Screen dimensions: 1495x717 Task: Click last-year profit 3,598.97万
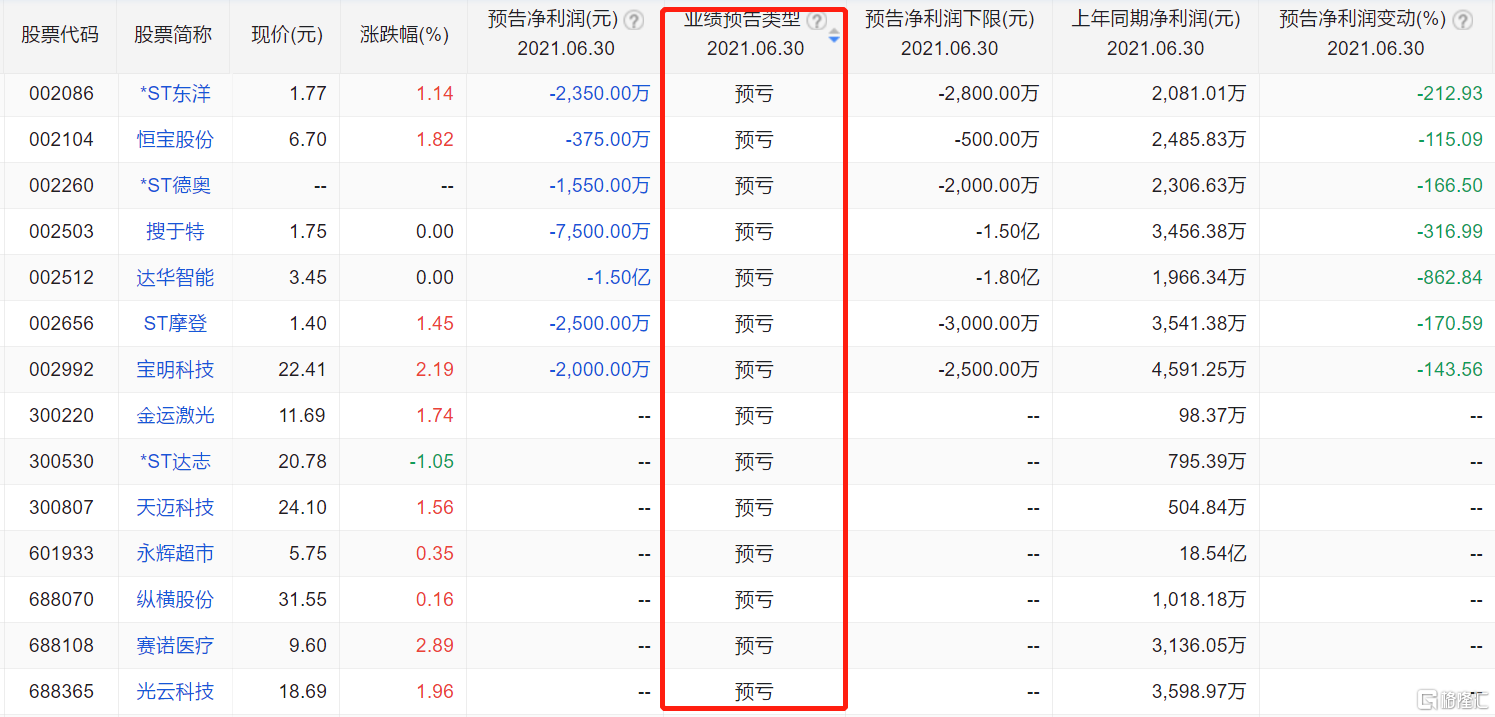coord(1199,692)
